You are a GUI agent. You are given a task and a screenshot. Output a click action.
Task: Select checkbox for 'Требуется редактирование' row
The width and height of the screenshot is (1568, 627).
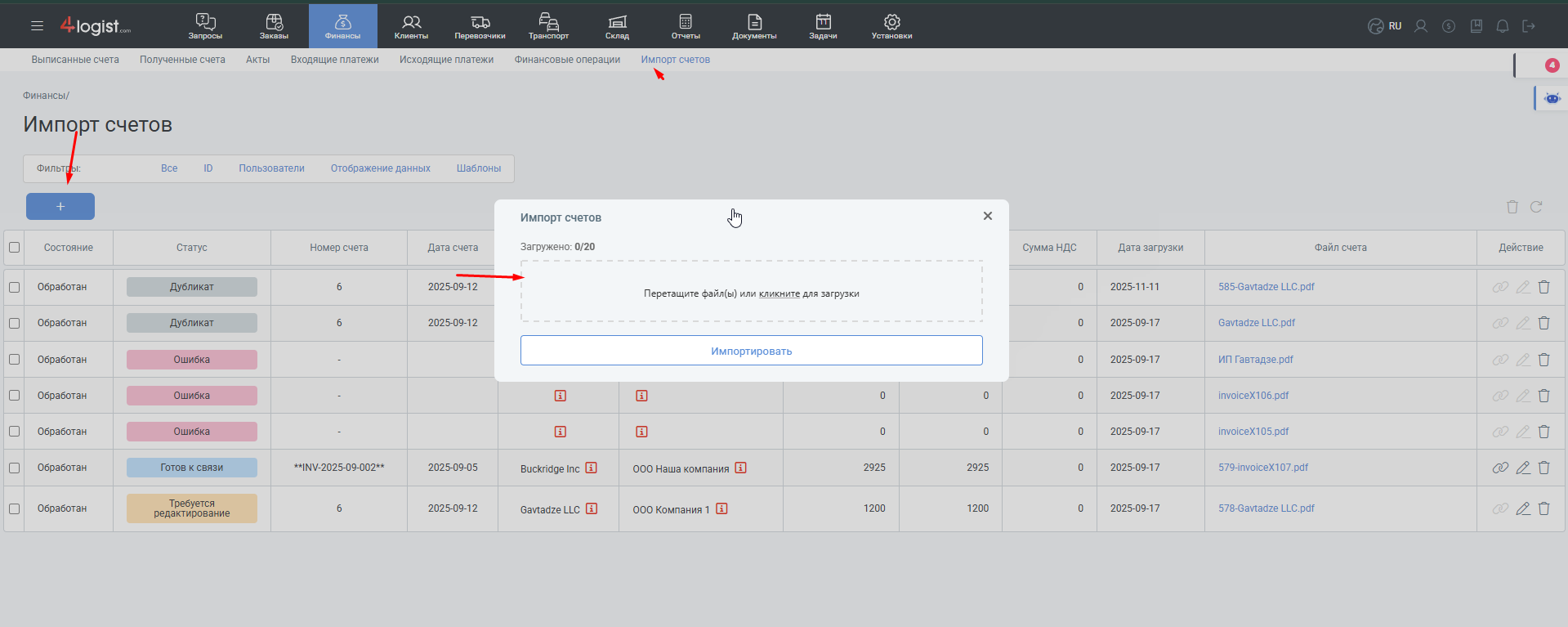tap(14, 508)
